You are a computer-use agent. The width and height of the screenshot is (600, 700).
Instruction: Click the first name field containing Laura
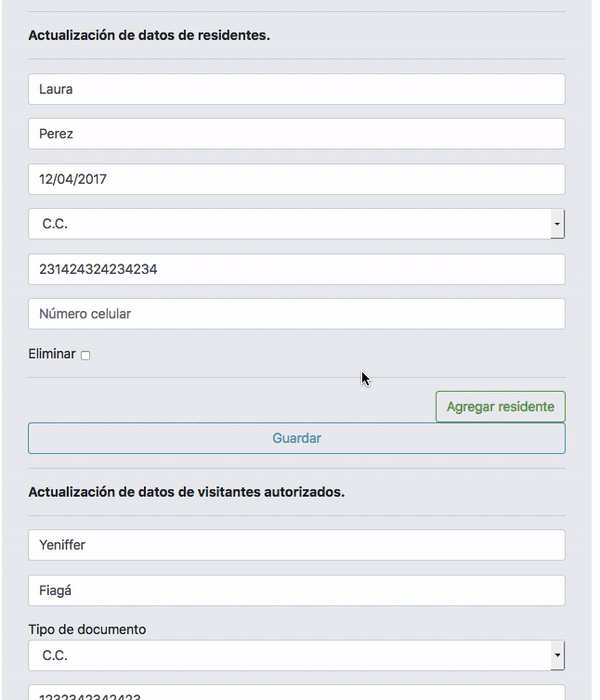(296, 89)
